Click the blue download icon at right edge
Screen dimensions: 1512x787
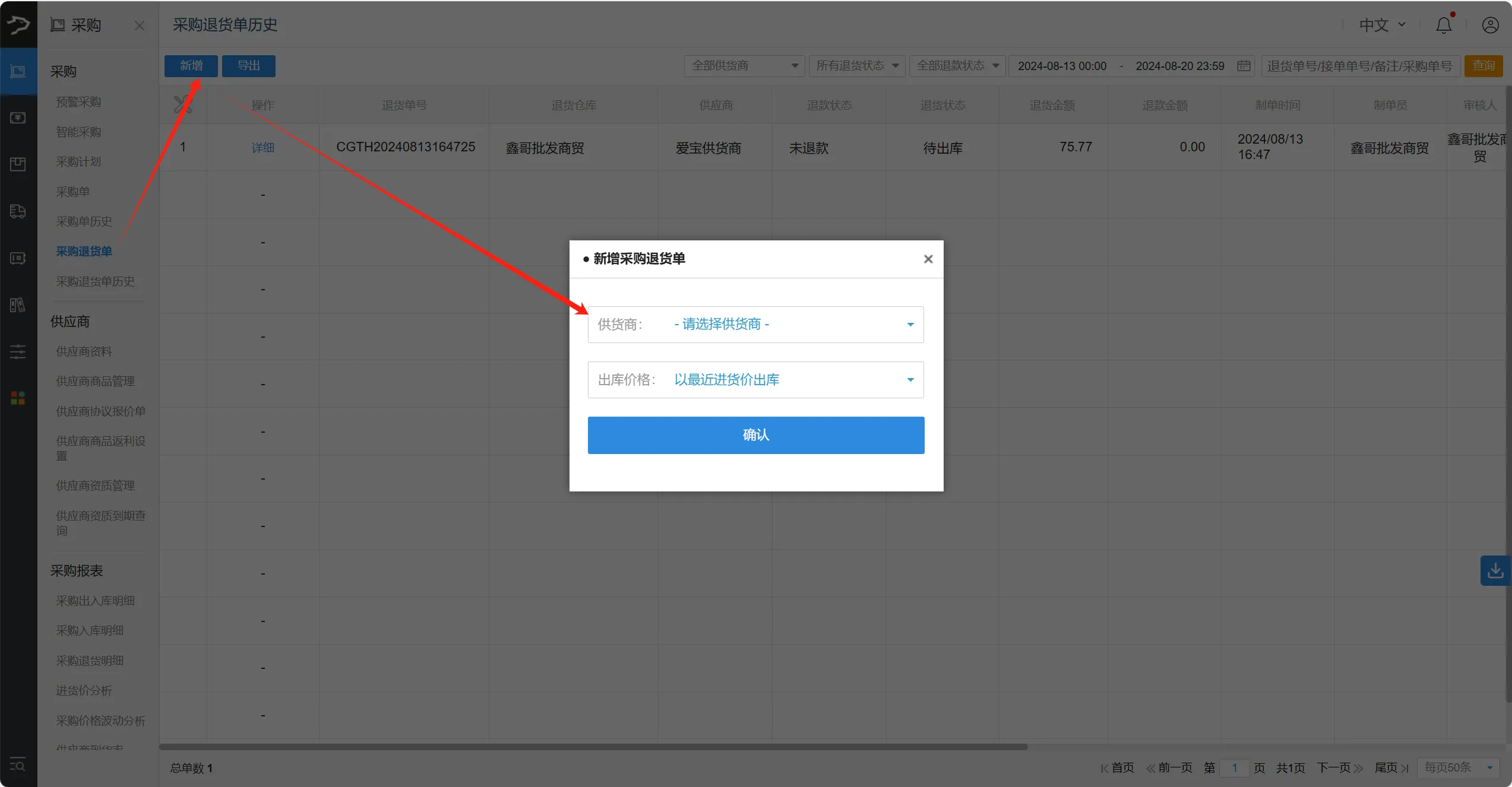1495,571
